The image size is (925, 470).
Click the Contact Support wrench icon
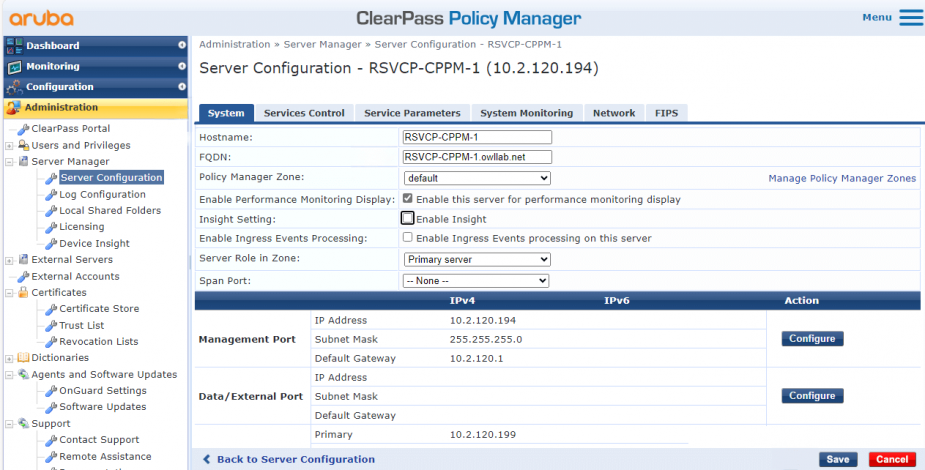click(51, 440)
